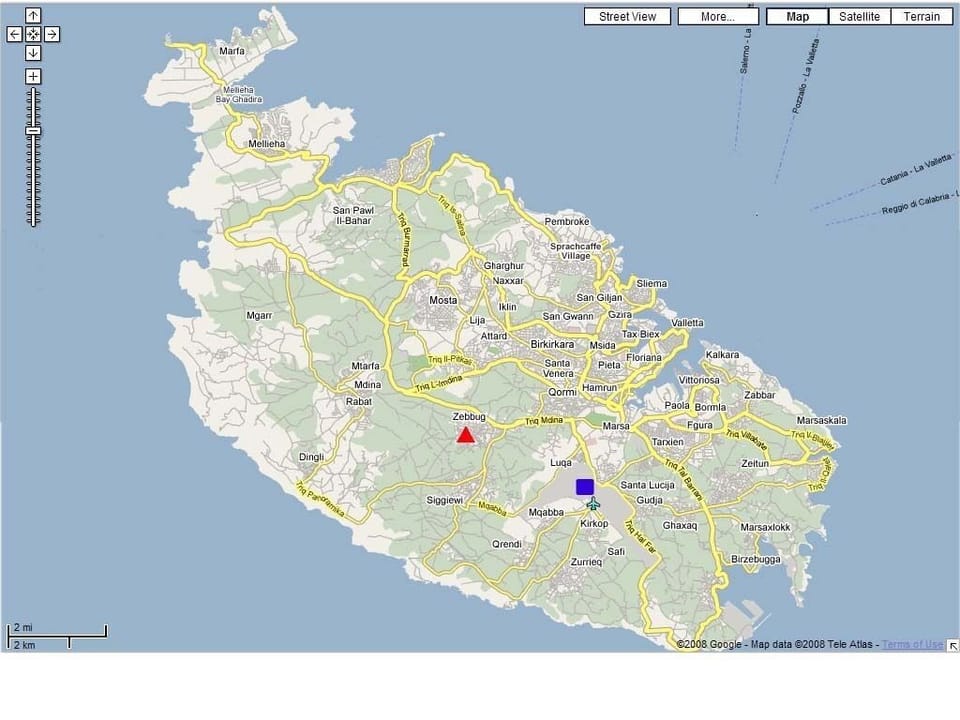Image resolution: width=960 pixels, height=720 pixels.
Task: Click the Mosta label
Action: [x=443, y=300]
